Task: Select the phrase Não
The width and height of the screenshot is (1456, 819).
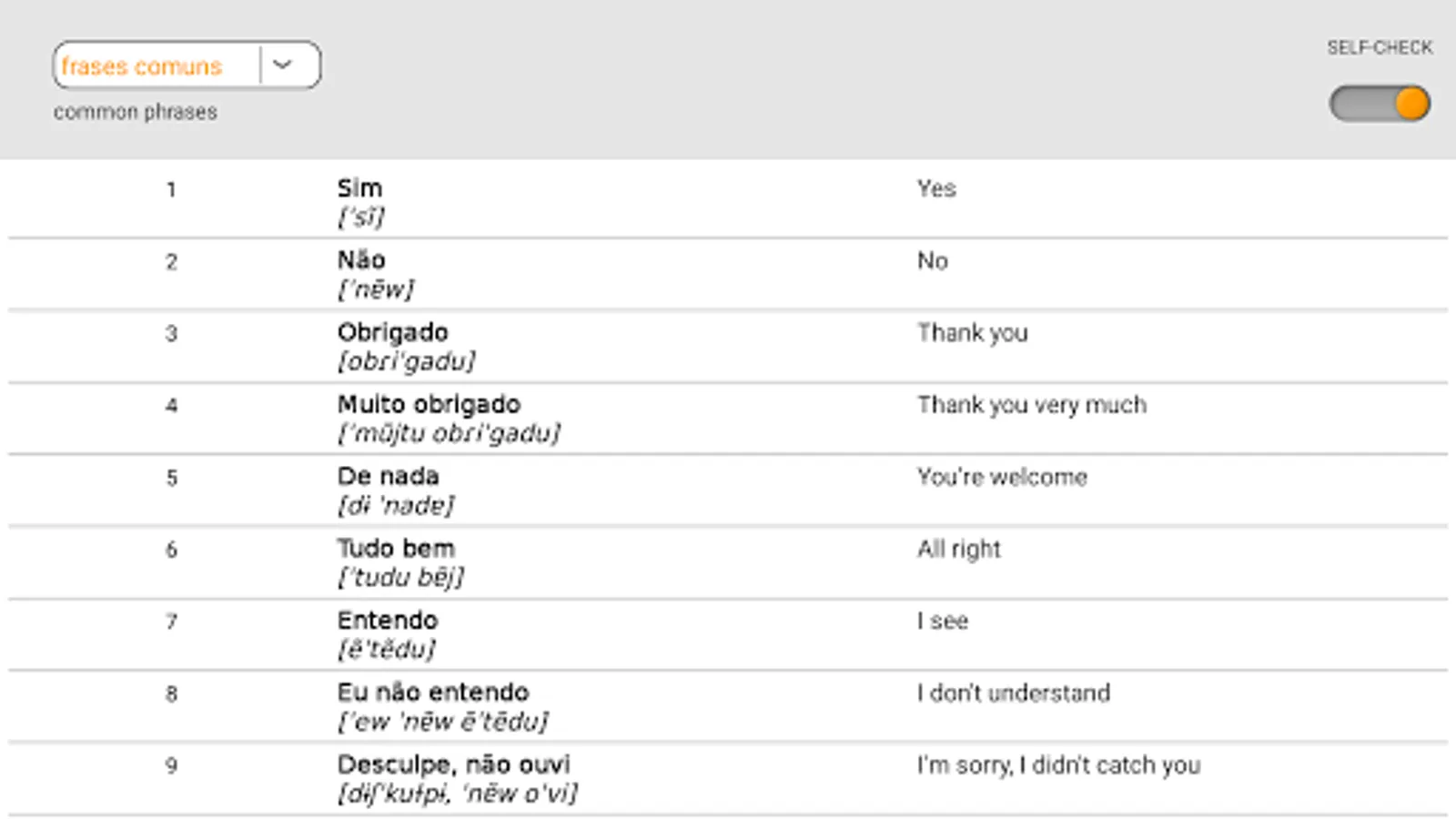Action: 361,260
